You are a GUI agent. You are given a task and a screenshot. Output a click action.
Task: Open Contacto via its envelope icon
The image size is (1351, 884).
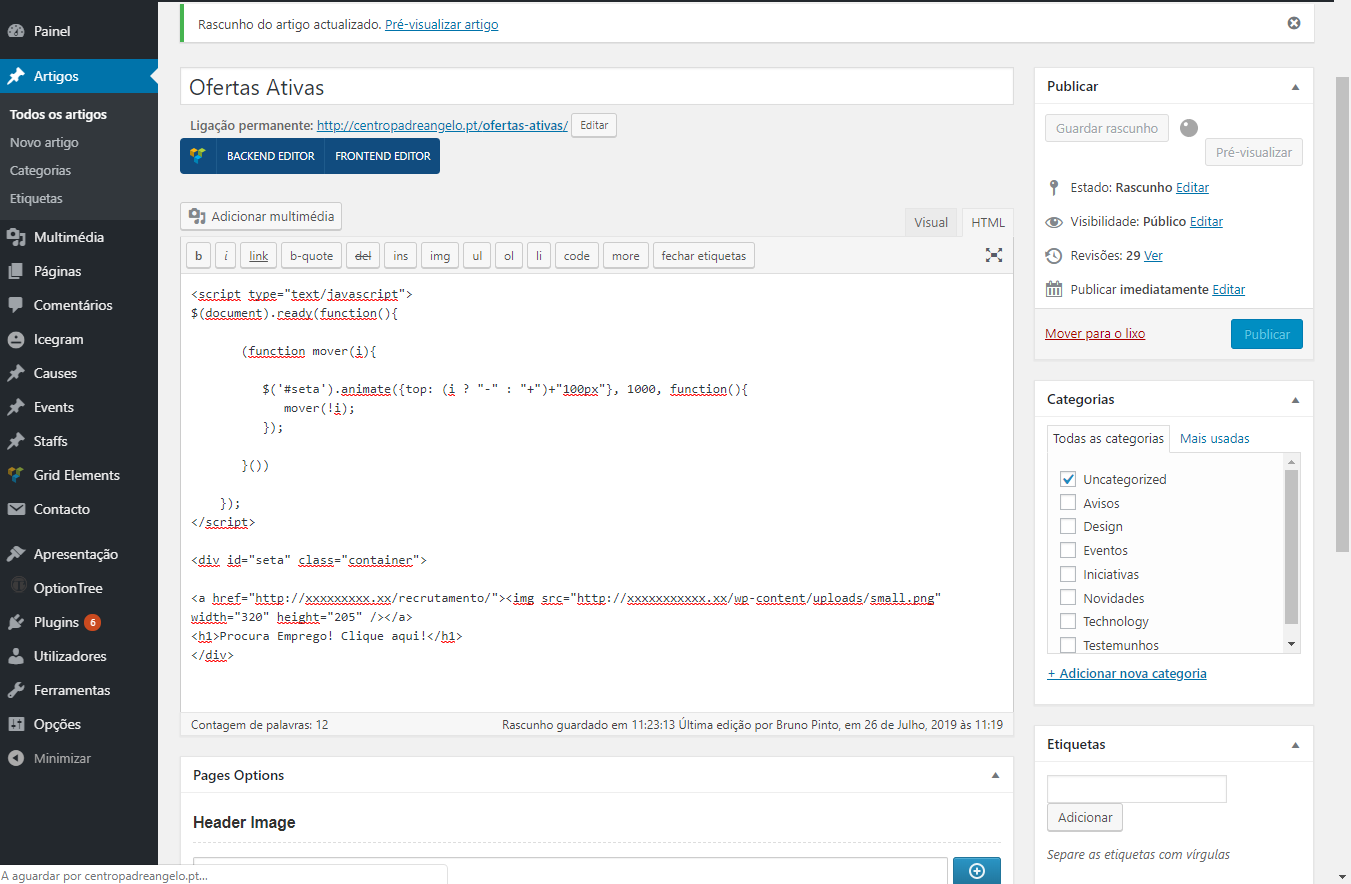(x=16, y=509)
